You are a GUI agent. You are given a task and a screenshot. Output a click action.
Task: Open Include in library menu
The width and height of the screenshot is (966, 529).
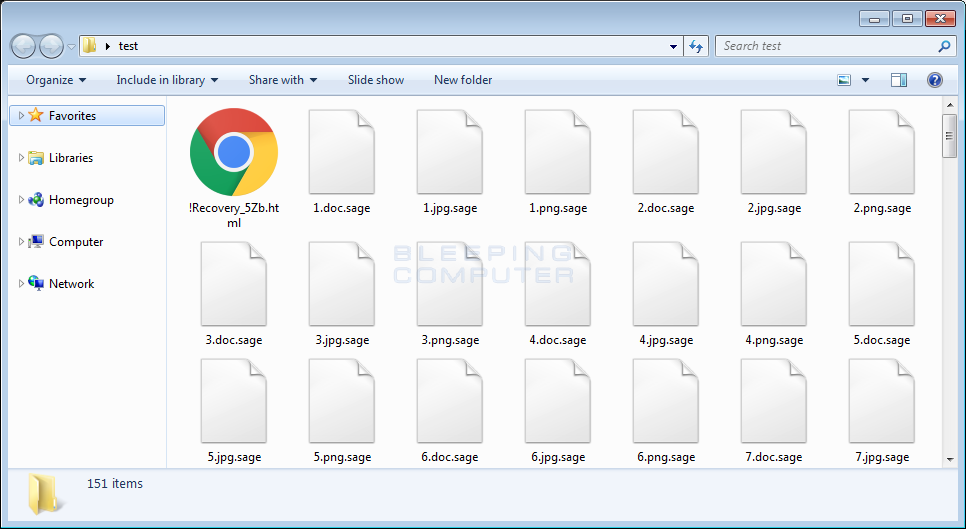(x=167, y=80)
